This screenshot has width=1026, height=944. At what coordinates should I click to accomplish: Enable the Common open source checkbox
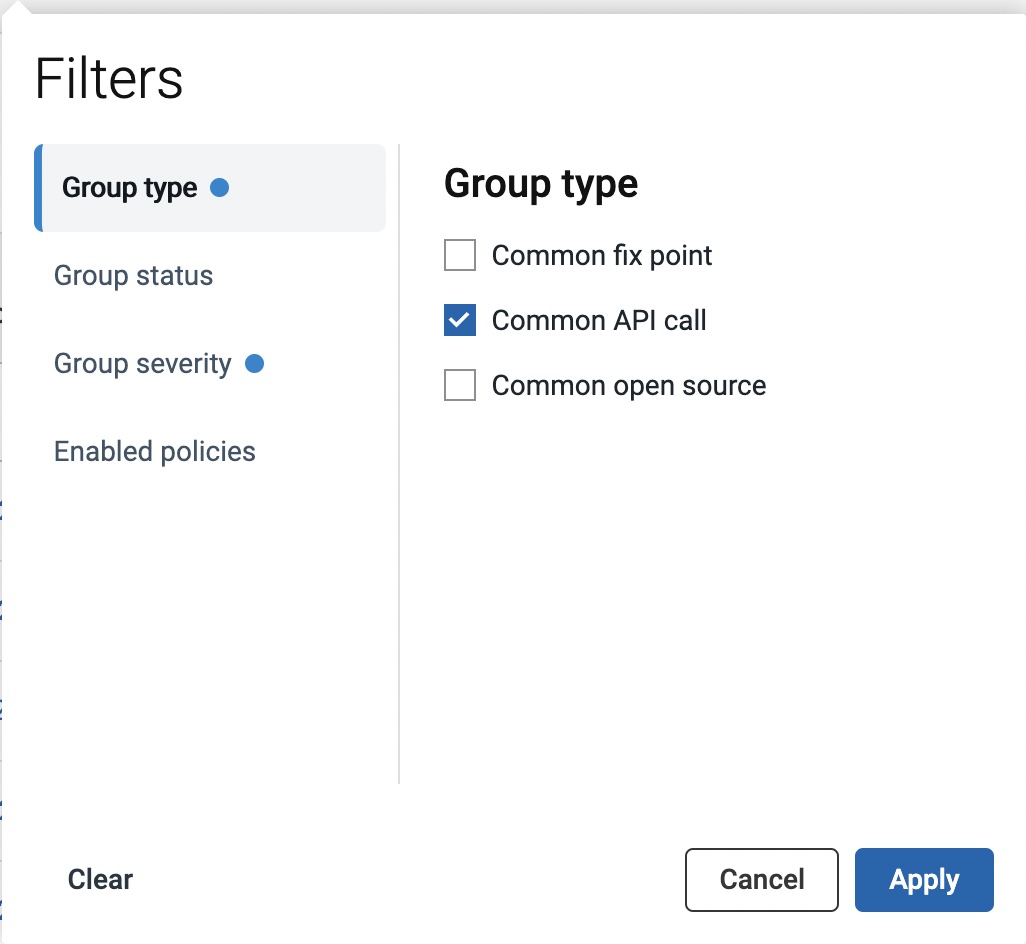460,386
